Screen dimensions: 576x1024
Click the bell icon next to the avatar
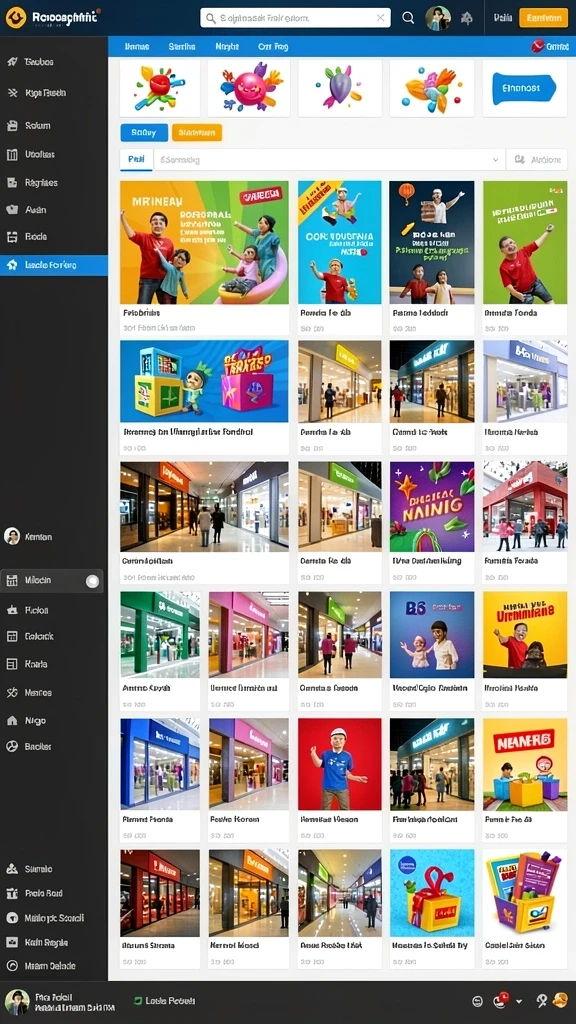coord(466,18)
